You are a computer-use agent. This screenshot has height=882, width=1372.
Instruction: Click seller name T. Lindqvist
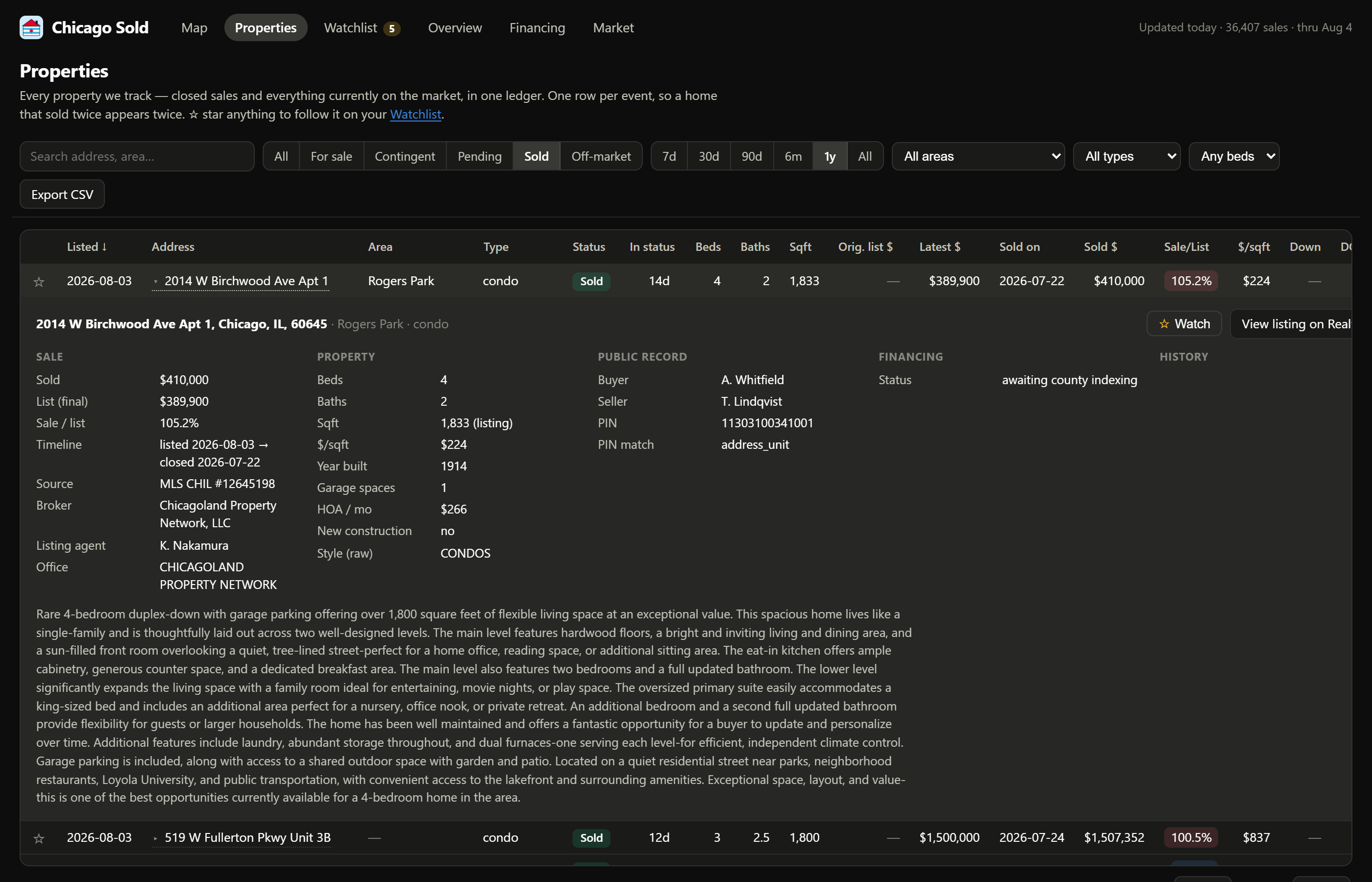point(751,401)
